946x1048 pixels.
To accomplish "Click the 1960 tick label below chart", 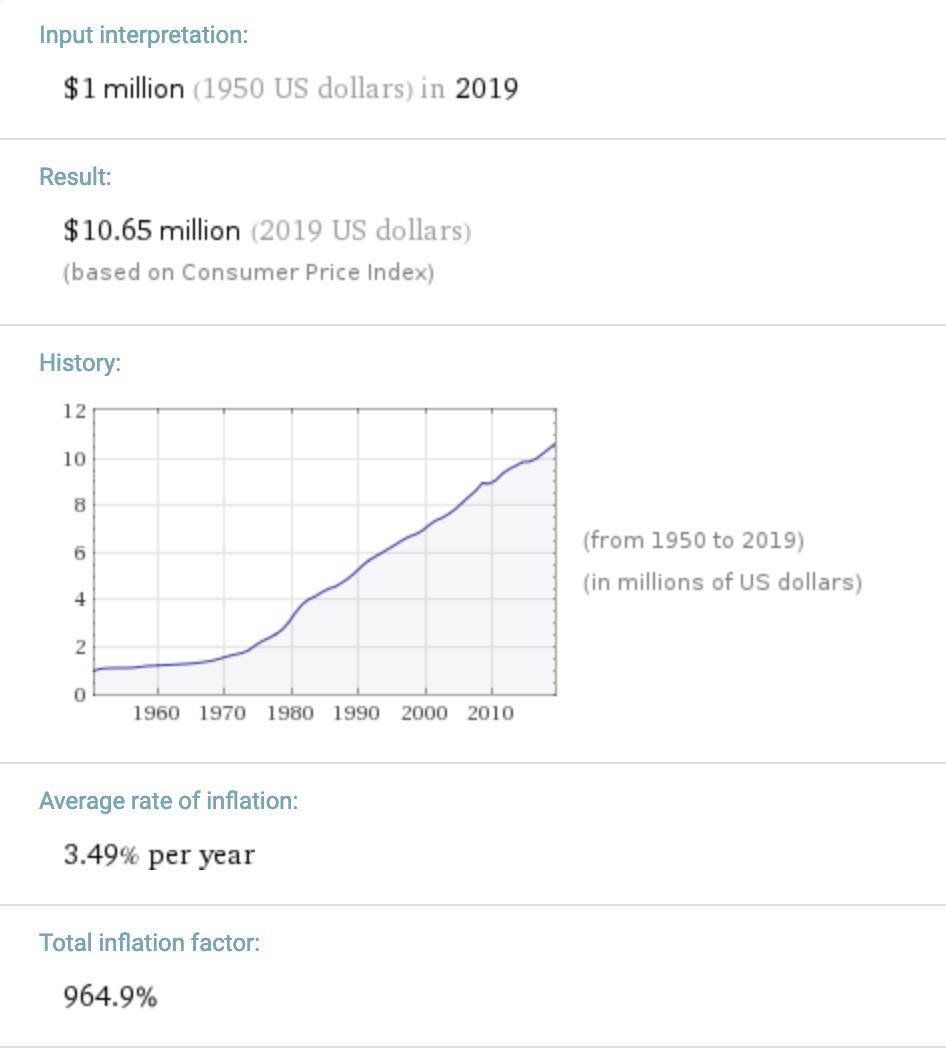I will click(x=156, y=713).
